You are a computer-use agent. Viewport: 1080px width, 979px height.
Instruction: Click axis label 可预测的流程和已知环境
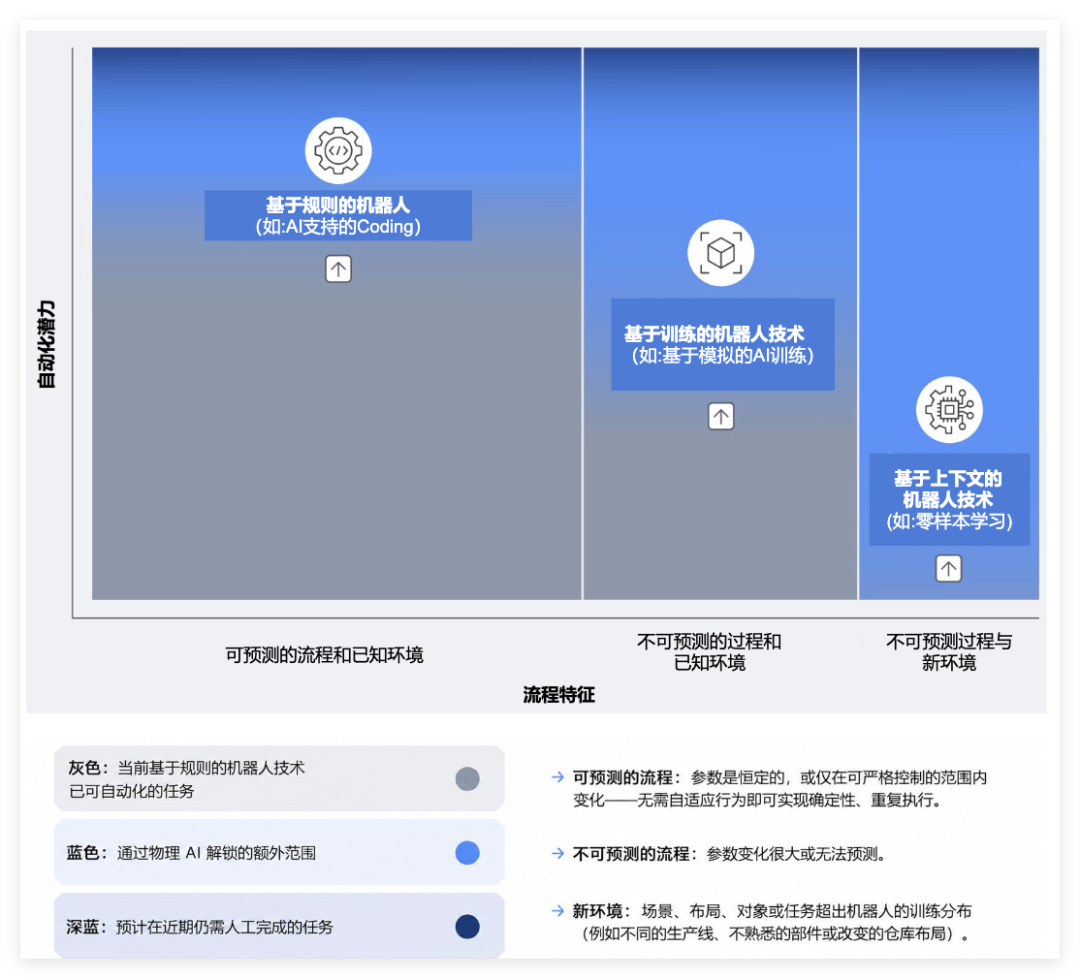click(324, 655)
